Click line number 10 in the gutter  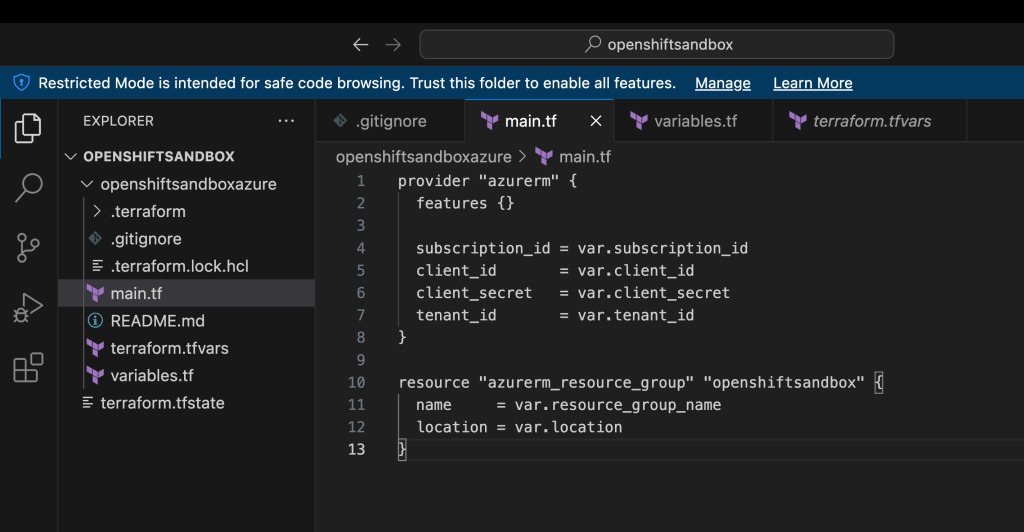356,383
